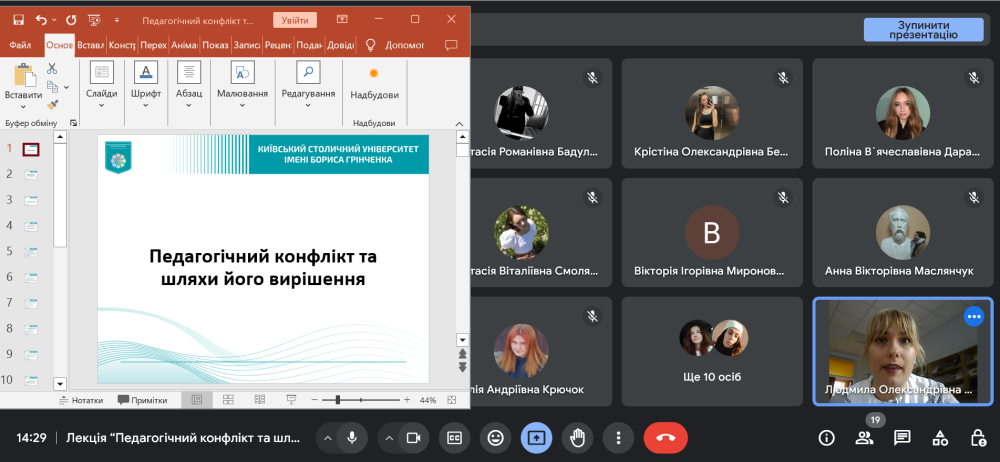Screen dimensions: 1000x462
Task: Toggle the Примітки comments pane
Action: pos(142,400)
